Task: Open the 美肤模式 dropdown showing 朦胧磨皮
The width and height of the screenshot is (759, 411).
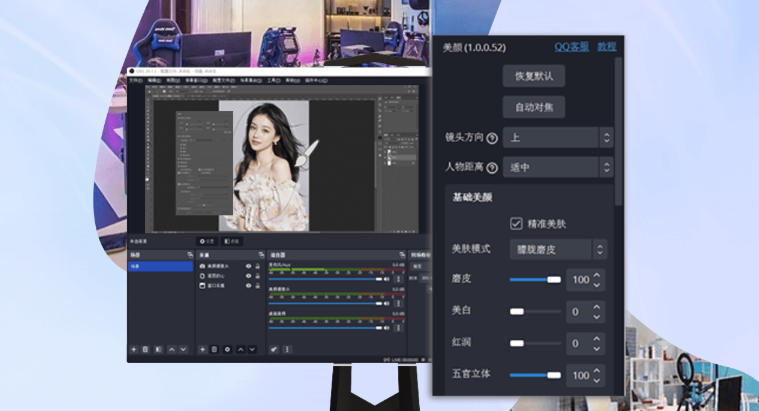Action: click(x=558, y=249)
